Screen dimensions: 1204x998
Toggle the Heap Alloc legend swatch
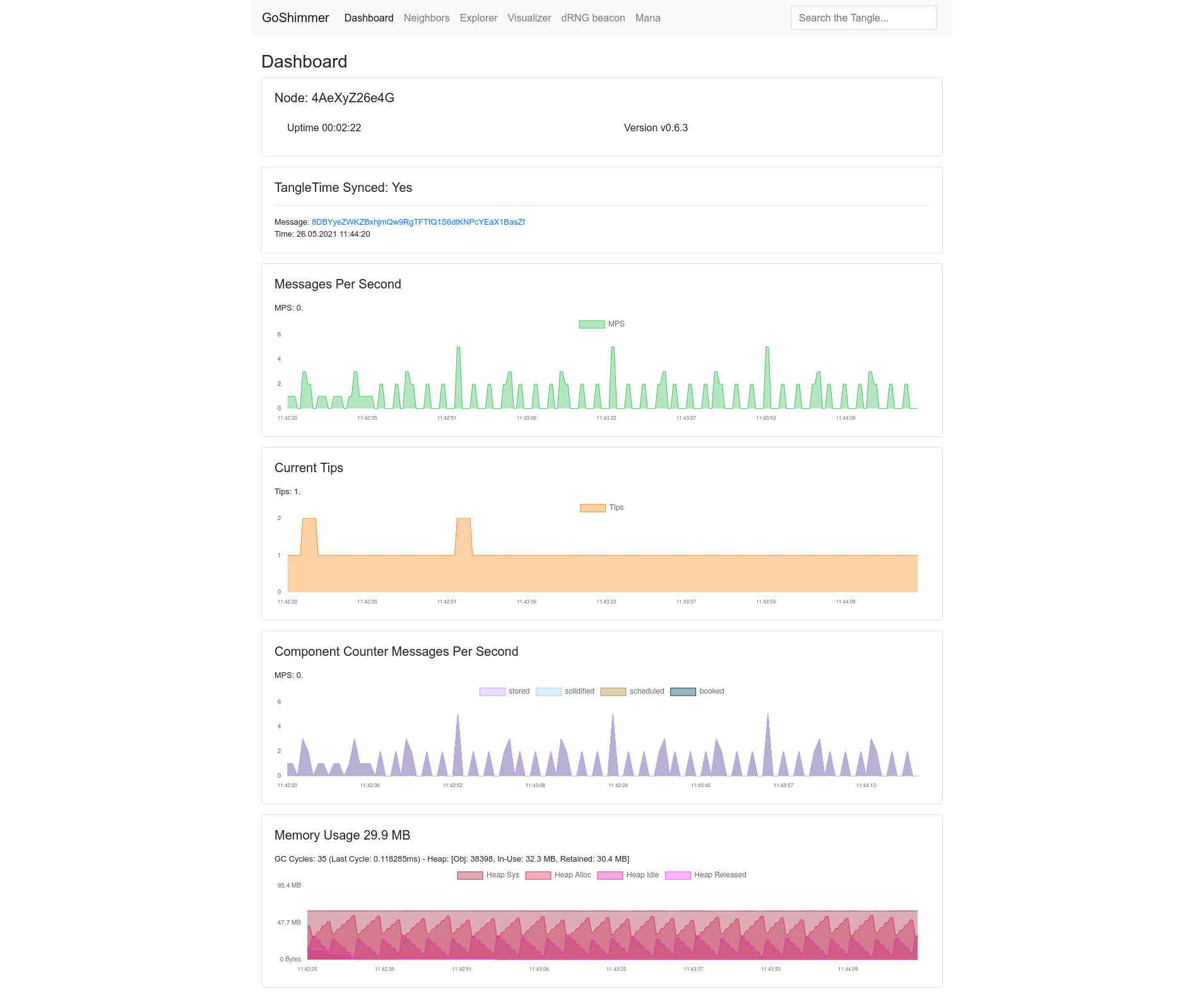[538, 876]
